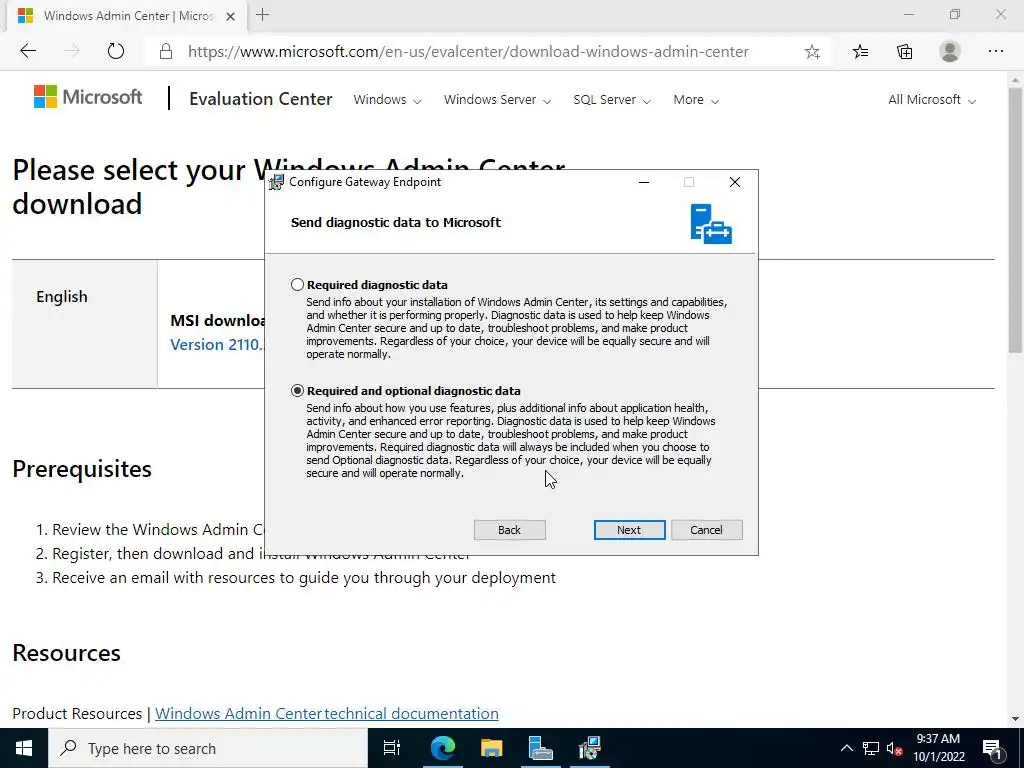Open a new browser tab
Image resolution: width=1024 pixels, height=768 pixels.
pos(263,15)
